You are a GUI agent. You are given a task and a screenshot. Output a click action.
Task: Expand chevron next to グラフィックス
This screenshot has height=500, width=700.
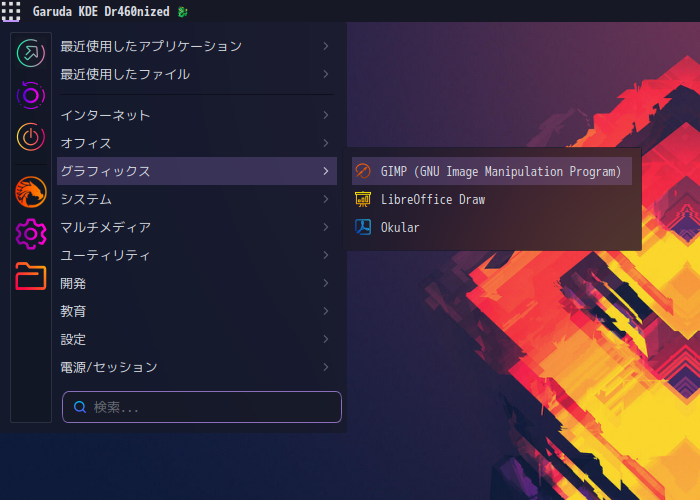click(x=326, y=171)
